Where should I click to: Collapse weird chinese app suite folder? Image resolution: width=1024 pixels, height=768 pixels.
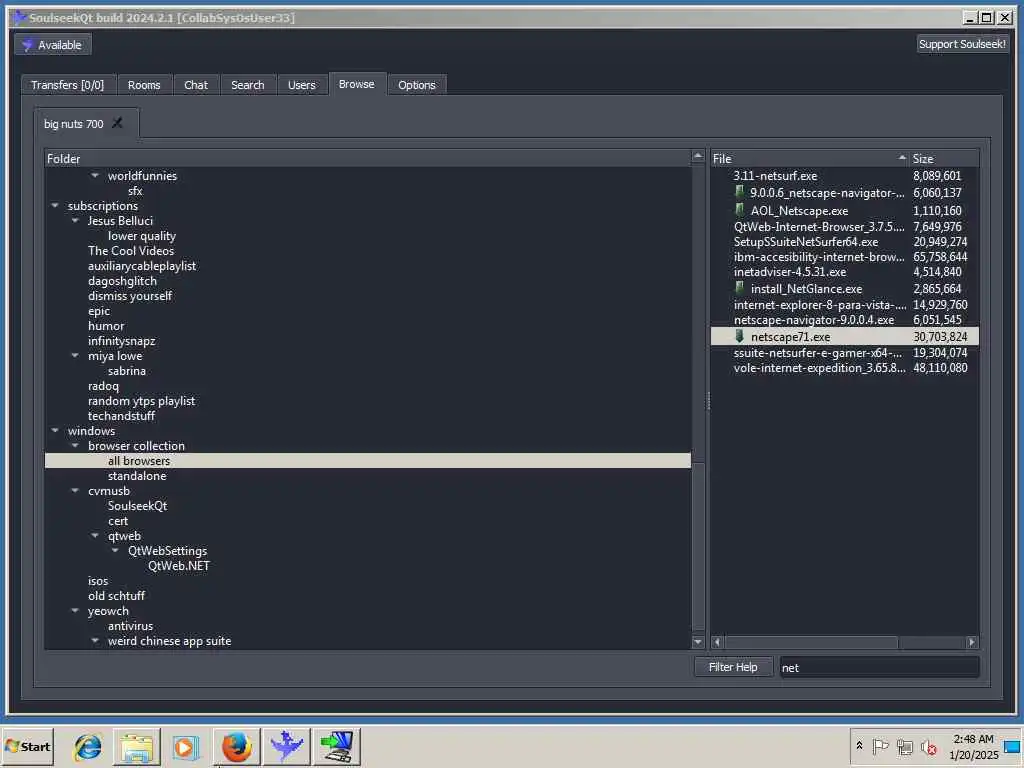(95, 641)
